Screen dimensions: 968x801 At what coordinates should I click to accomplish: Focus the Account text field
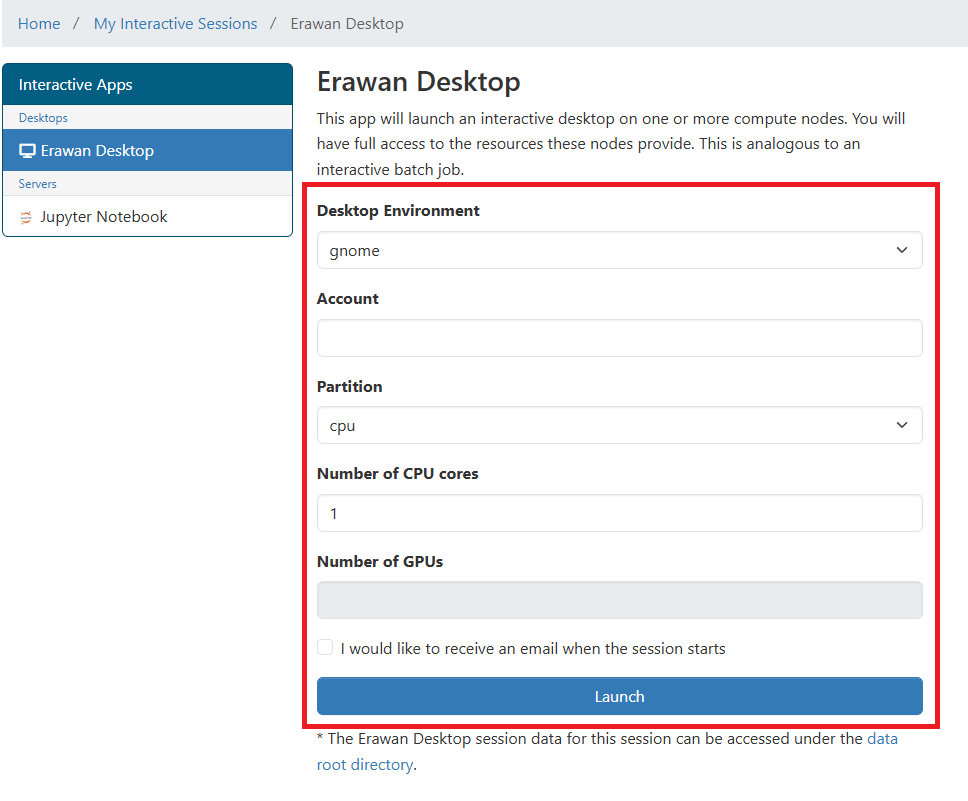click(x=618, y=338)
